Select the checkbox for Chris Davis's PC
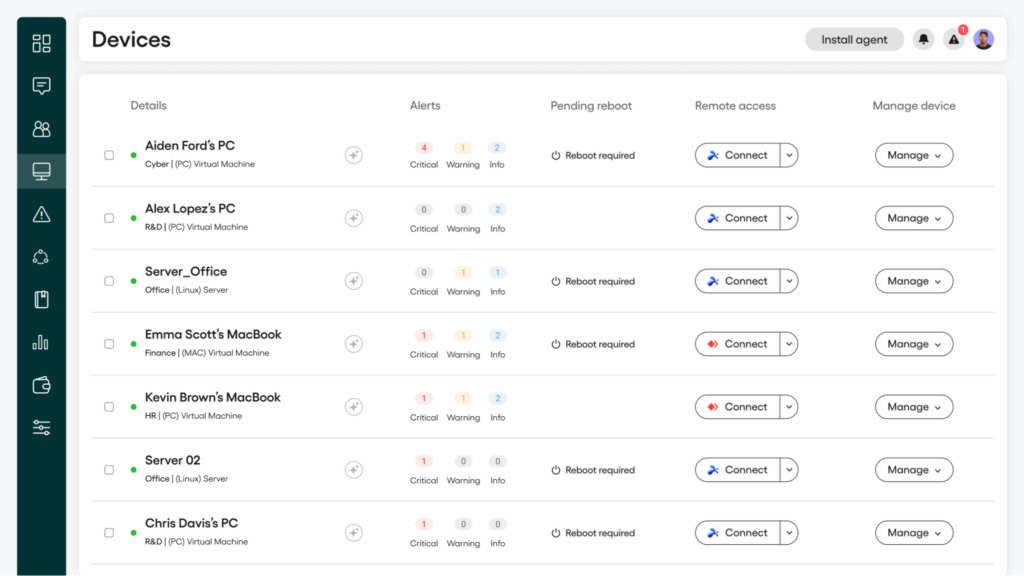 coord(109,533)
